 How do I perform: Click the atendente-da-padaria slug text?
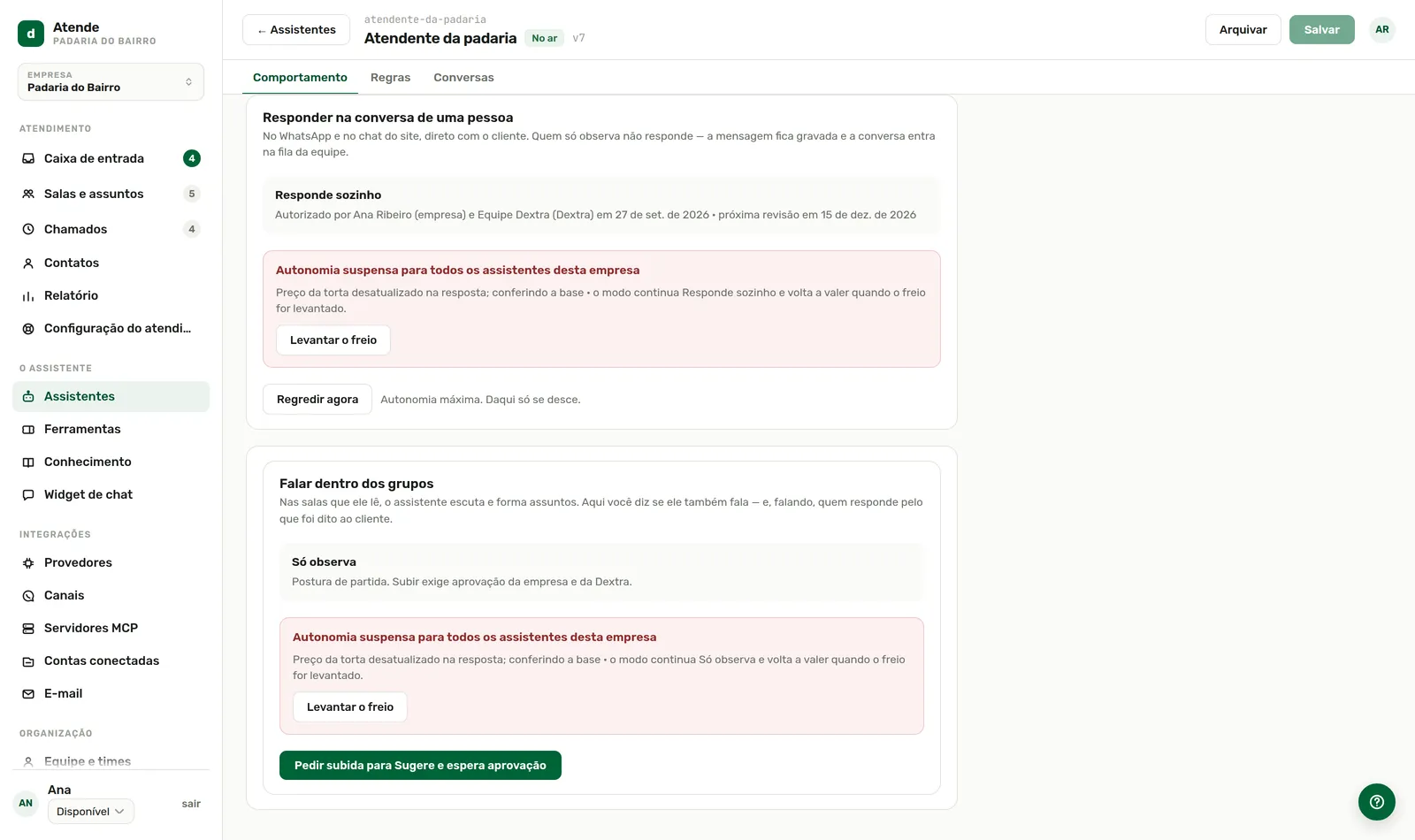(x=425, y=19)
